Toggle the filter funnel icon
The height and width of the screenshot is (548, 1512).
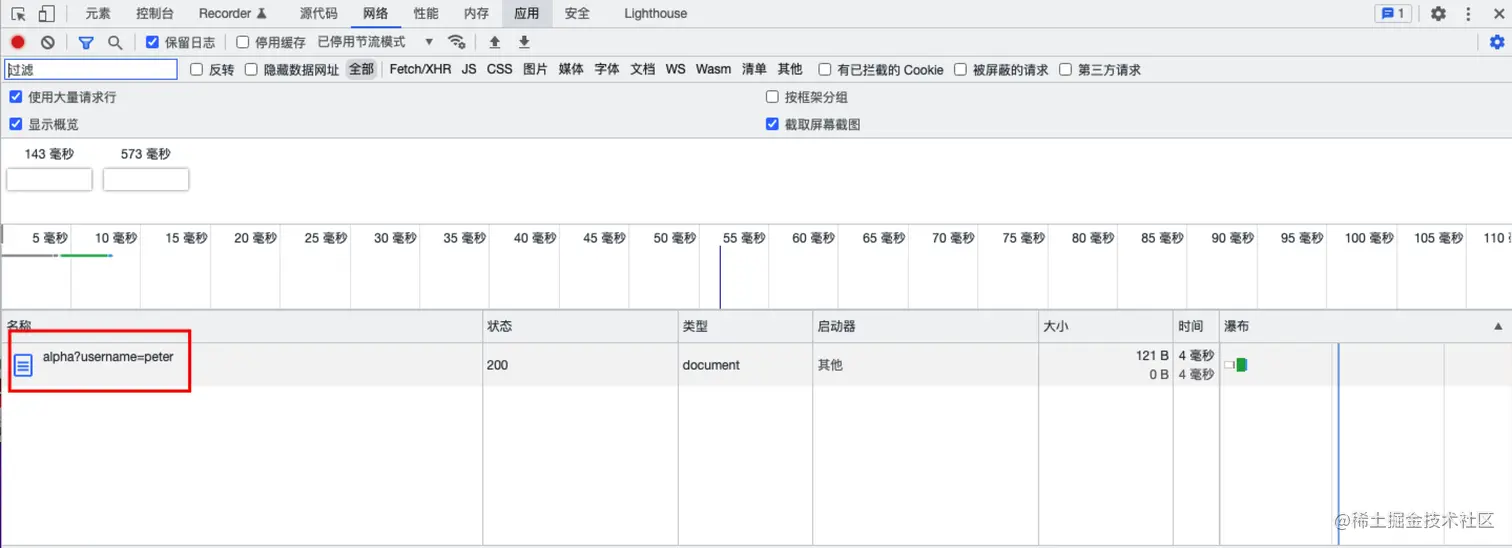pos(86,42)
